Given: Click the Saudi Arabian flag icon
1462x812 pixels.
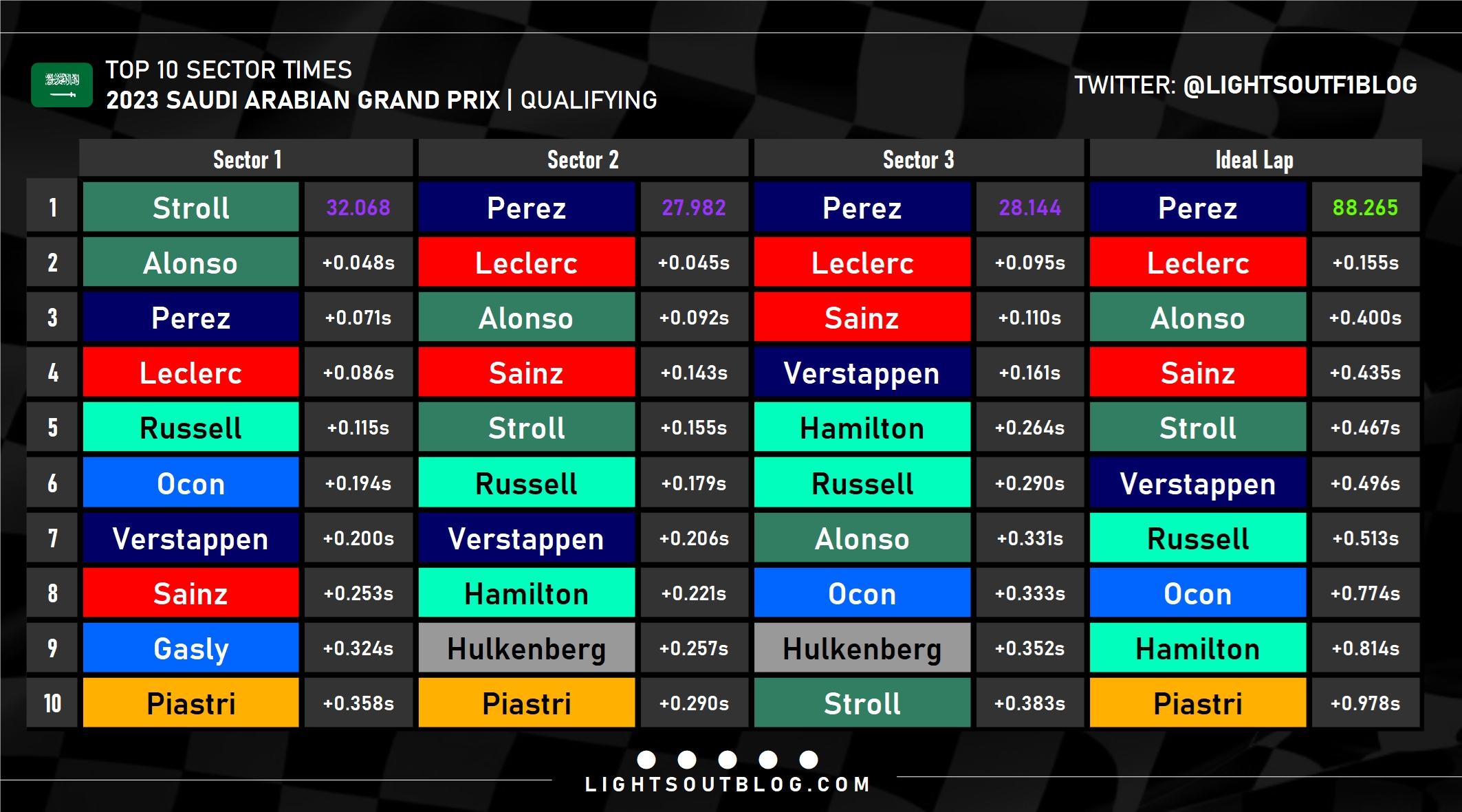Looking at the screenshot, I should tap(62, 85).
